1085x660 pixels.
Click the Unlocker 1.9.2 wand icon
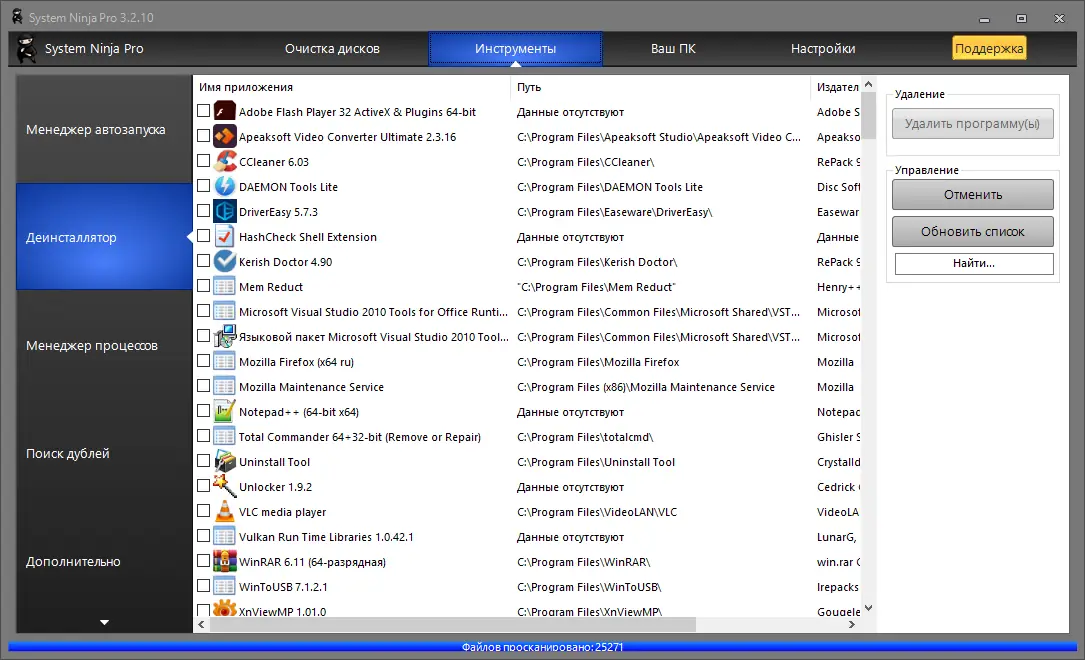224,486
